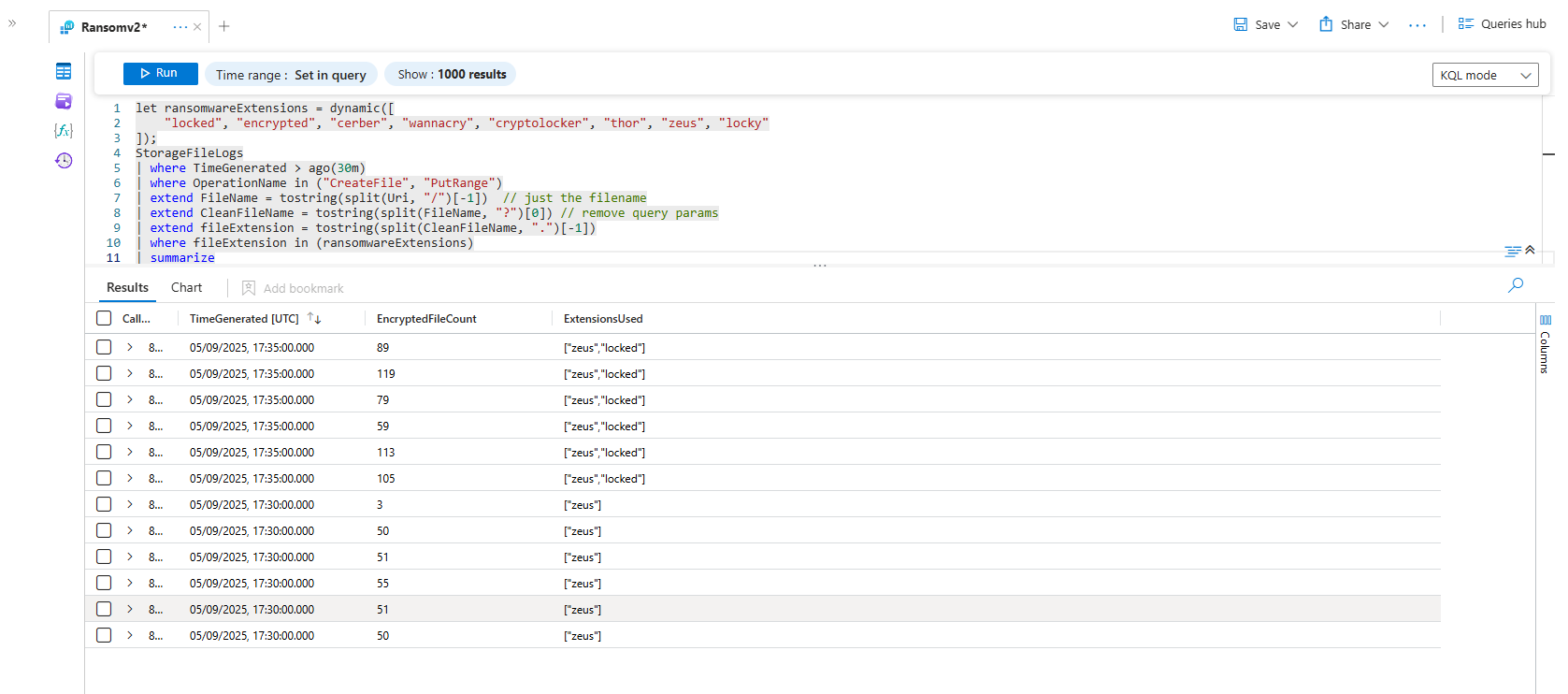Run the query
Viewport: 1568px width, 694px height.
click(160, 73)
